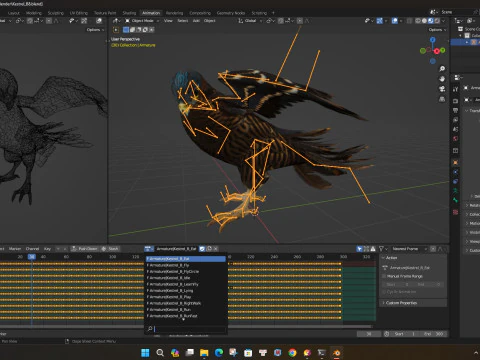Switch to wireframe viewport shading
This screenshot has width=480, height=360.
coord(418,21)
